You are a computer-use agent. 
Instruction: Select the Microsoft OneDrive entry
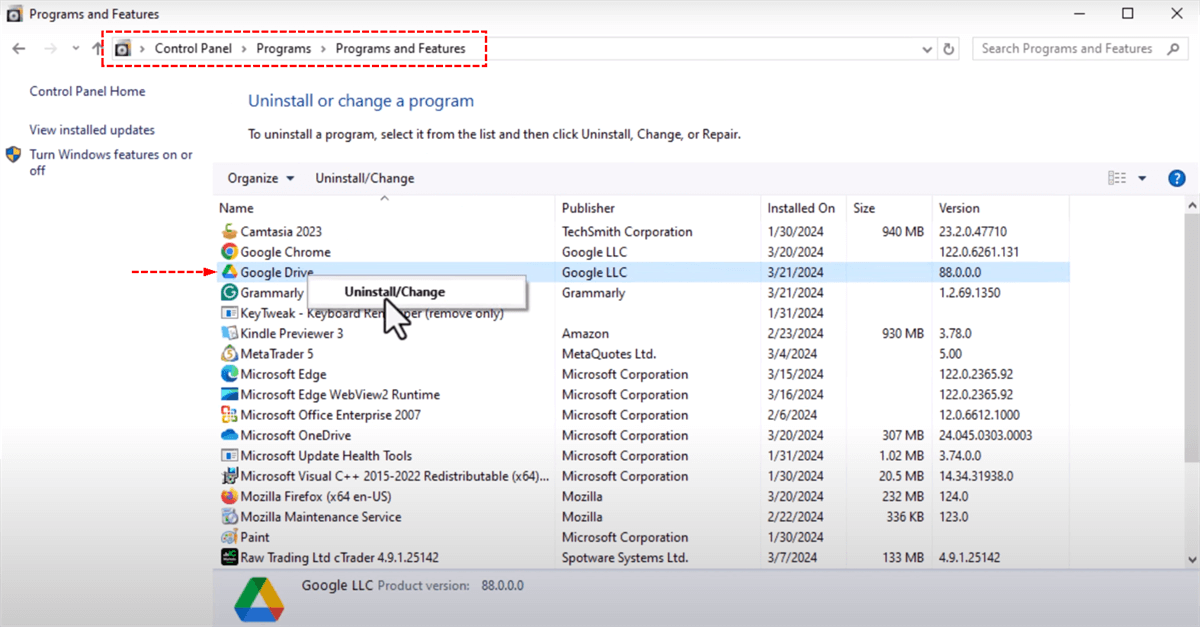(295, 435)
